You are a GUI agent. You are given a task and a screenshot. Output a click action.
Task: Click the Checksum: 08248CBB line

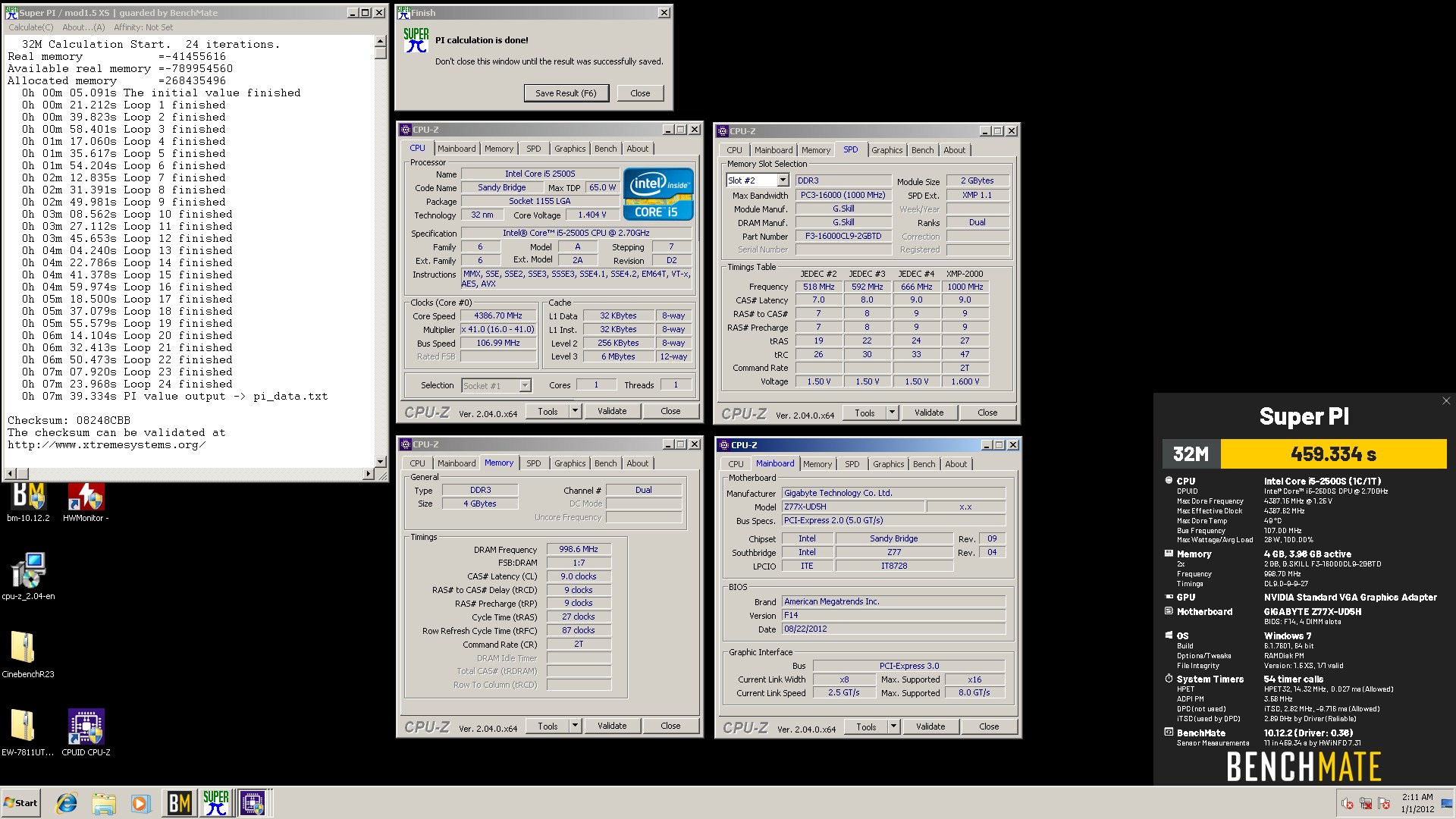point(69,420)
